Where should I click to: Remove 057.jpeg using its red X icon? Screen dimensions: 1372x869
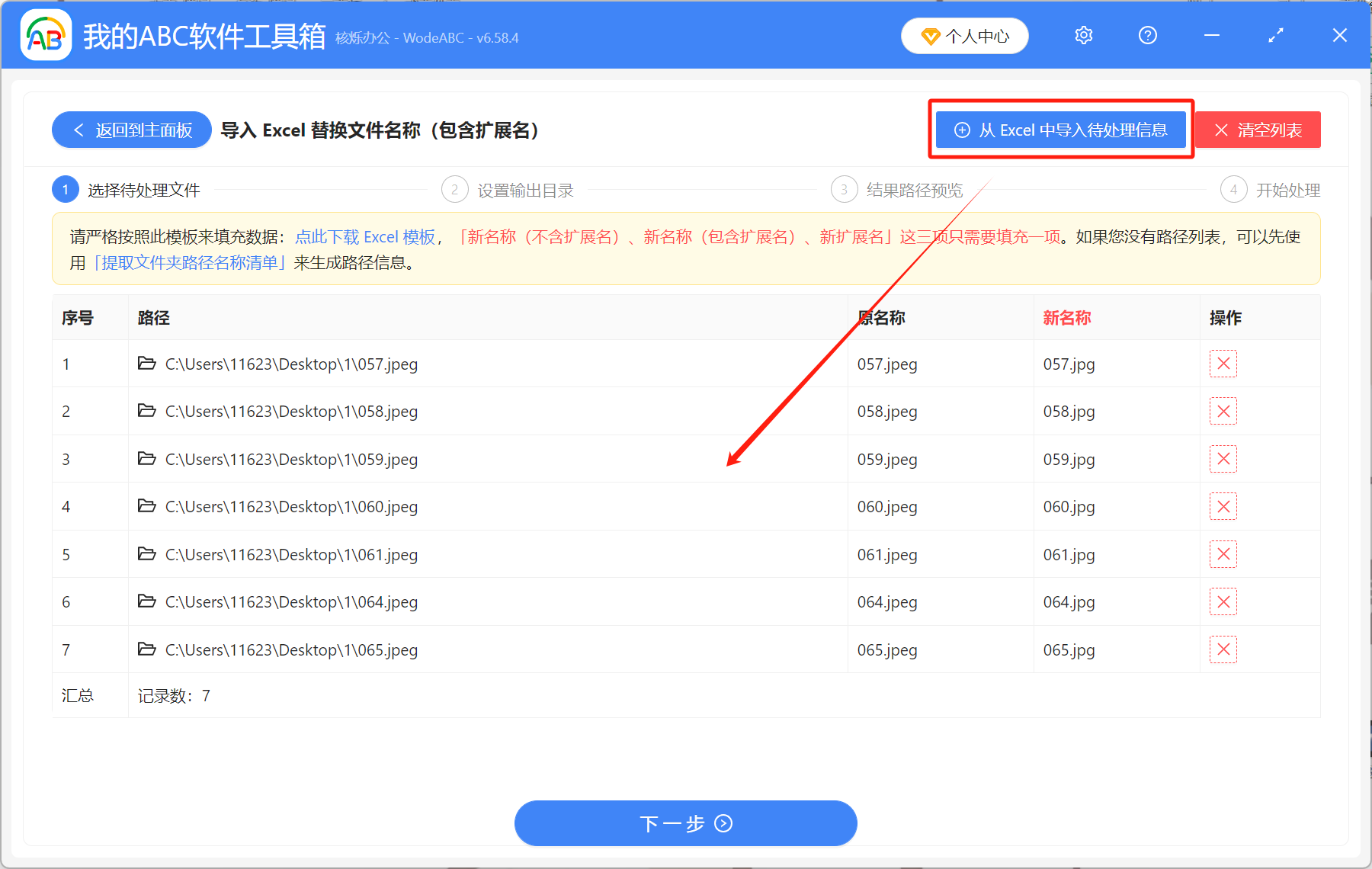point(1223,364)
